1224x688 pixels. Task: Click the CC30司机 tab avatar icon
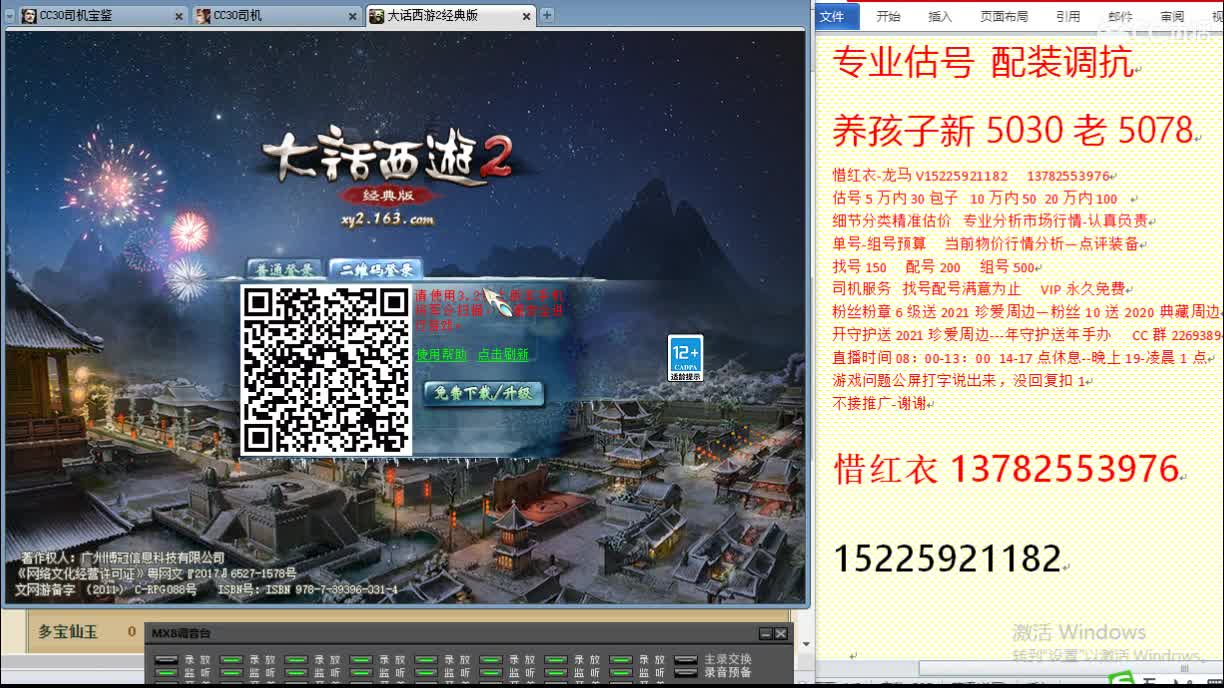pos(204,16)
